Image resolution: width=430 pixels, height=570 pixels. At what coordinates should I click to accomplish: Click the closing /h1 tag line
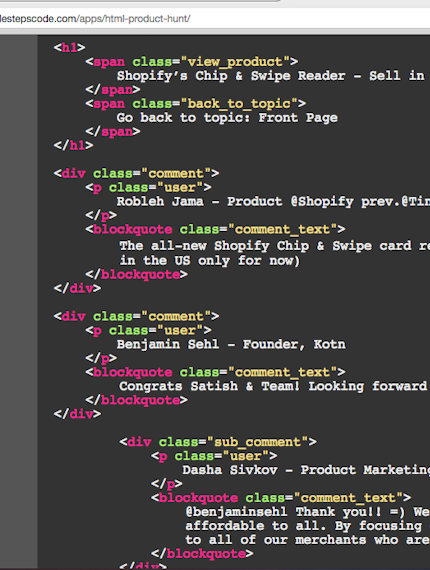point(73,145)
